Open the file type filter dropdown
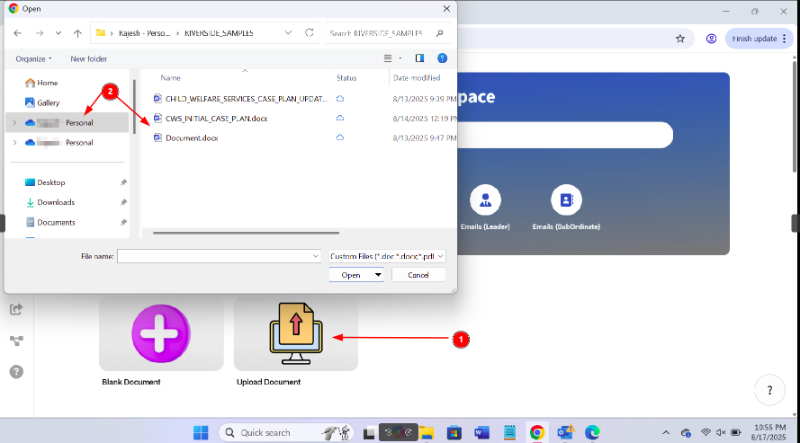 click(385, 256)
